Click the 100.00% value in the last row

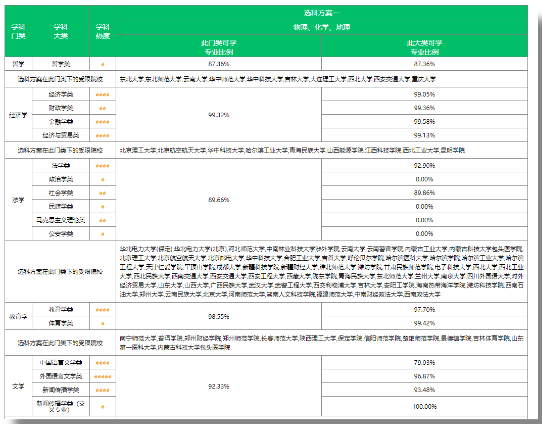coord(424,407)
